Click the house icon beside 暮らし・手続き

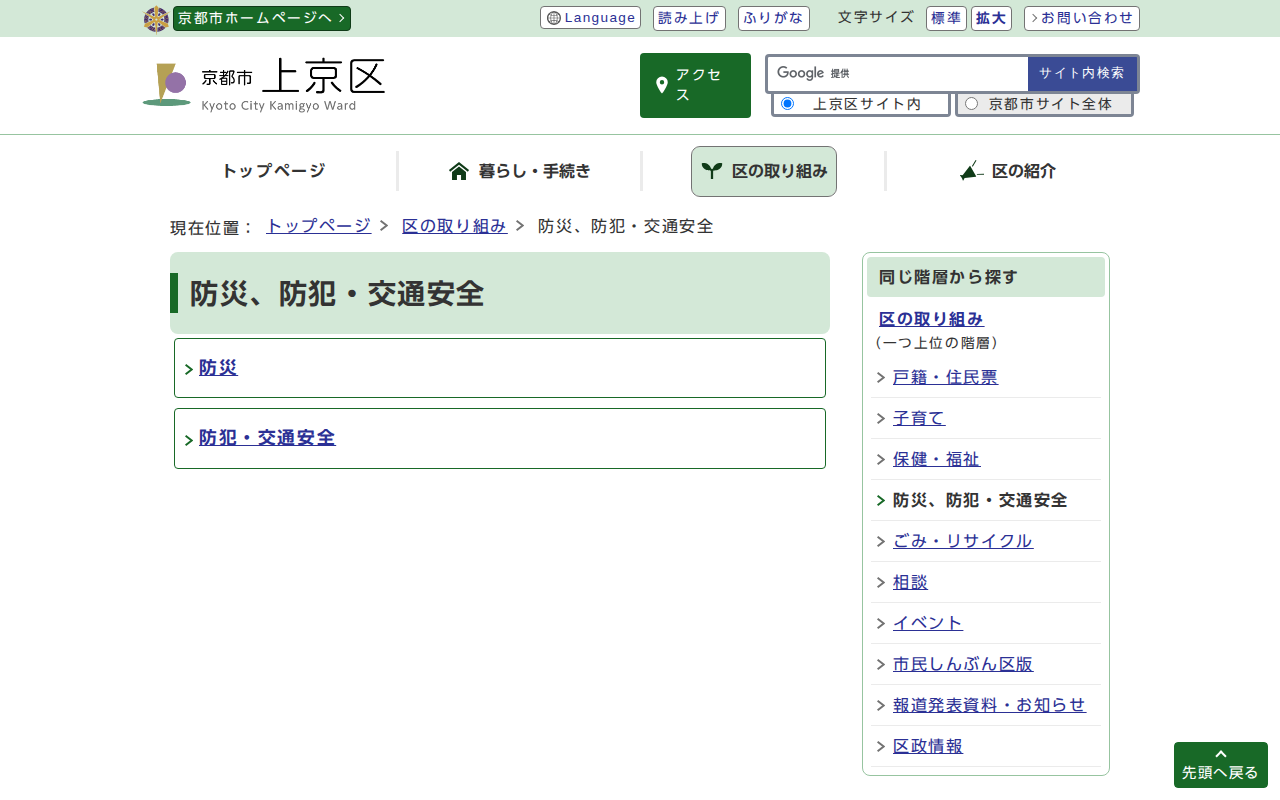[459, 171]
